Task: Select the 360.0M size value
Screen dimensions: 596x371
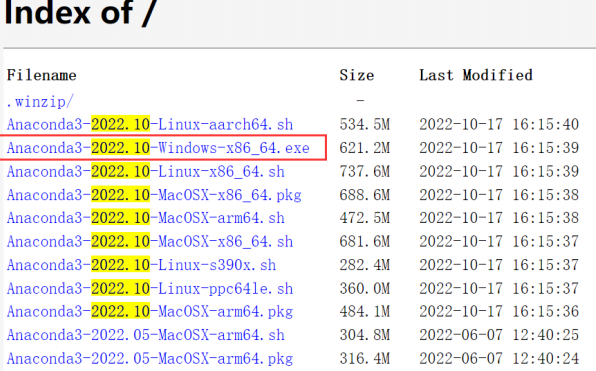Action: (x=365, y=289)
